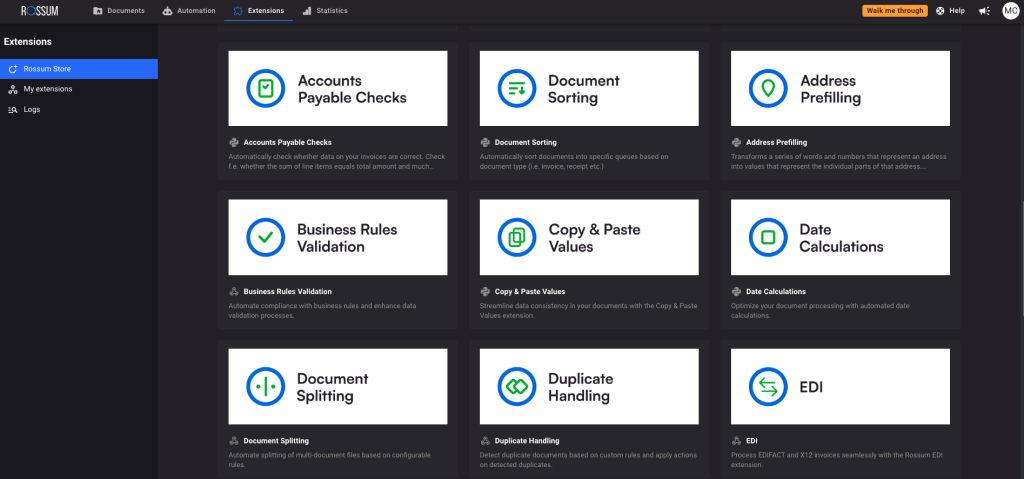Open the Address Prefilling banner

pyautogui.click(x=840, y=88)
